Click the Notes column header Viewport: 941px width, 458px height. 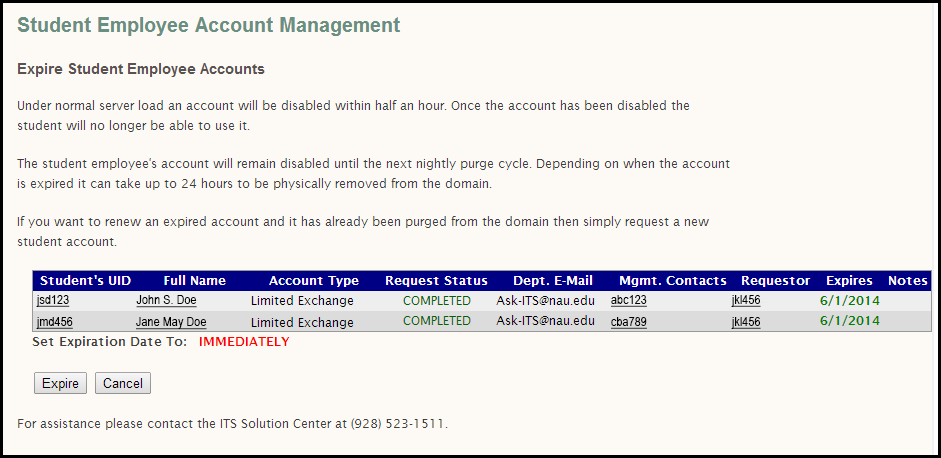point(907,281)
